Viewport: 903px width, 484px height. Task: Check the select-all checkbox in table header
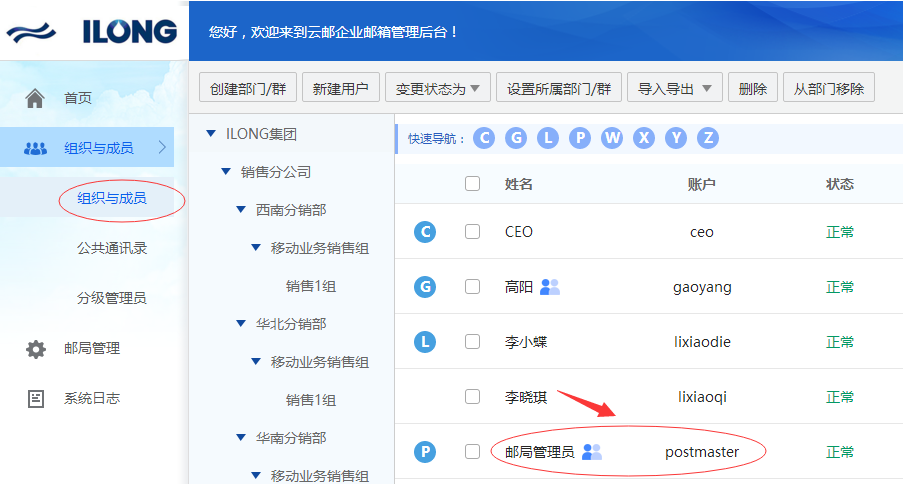click(473, 184)
